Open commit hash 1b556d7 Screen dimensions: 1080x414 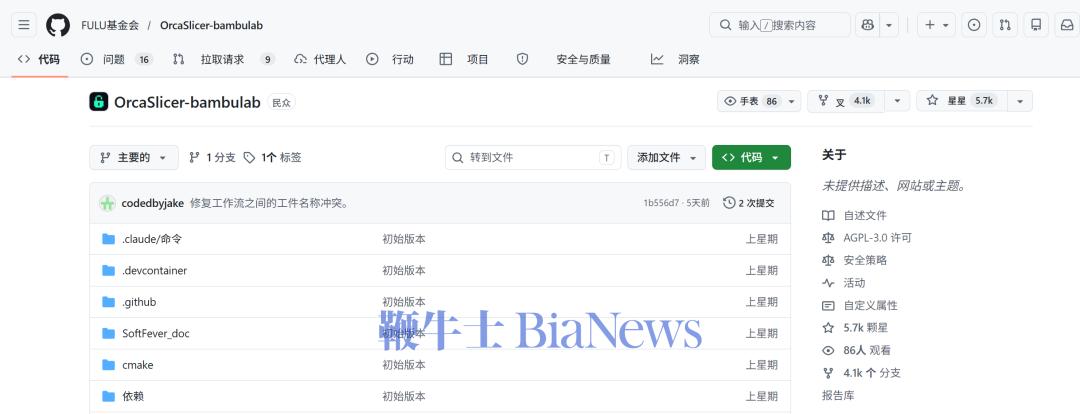tap(661, 203)
